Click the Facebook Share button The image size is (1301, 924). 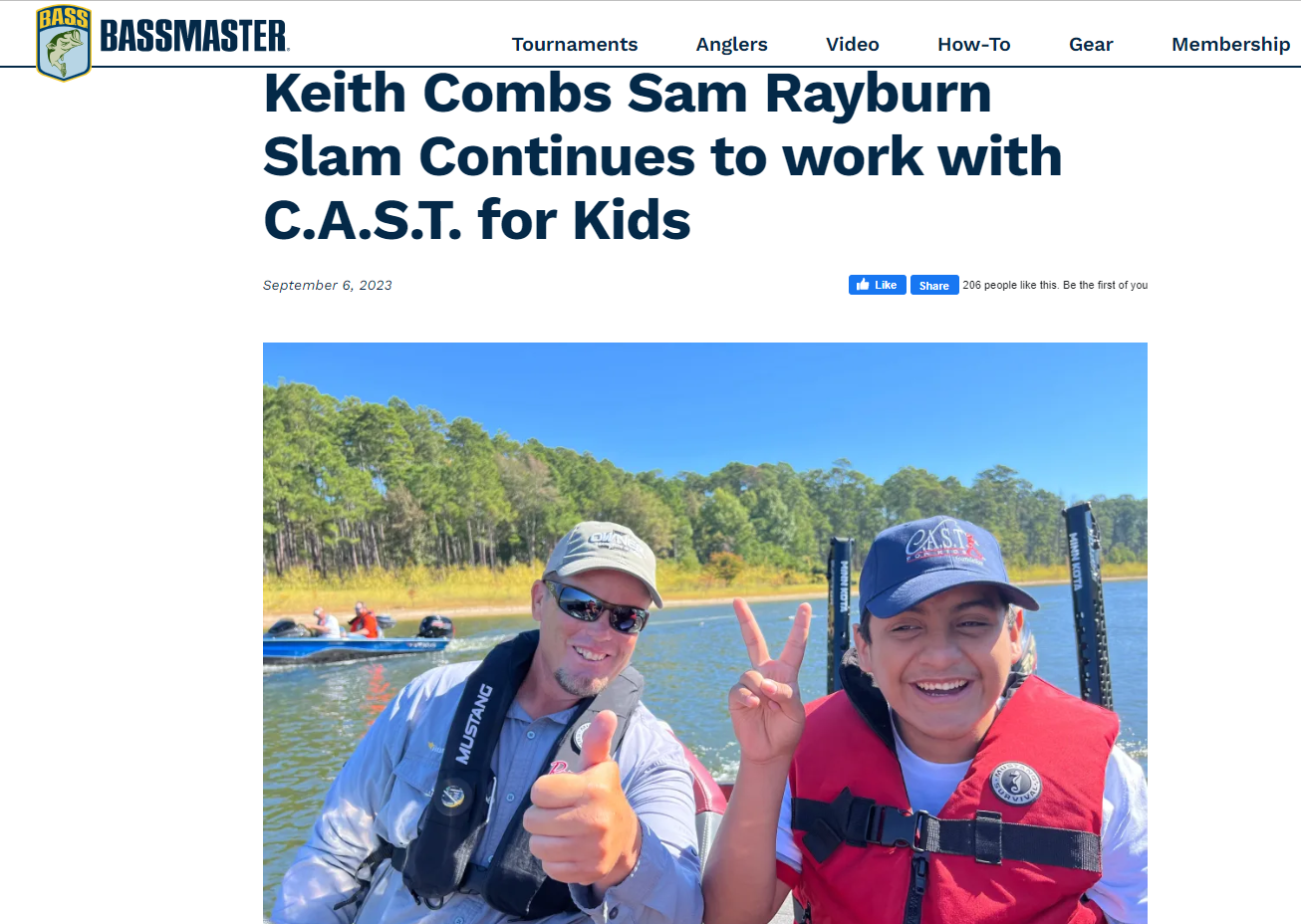[x=934, y=285]
